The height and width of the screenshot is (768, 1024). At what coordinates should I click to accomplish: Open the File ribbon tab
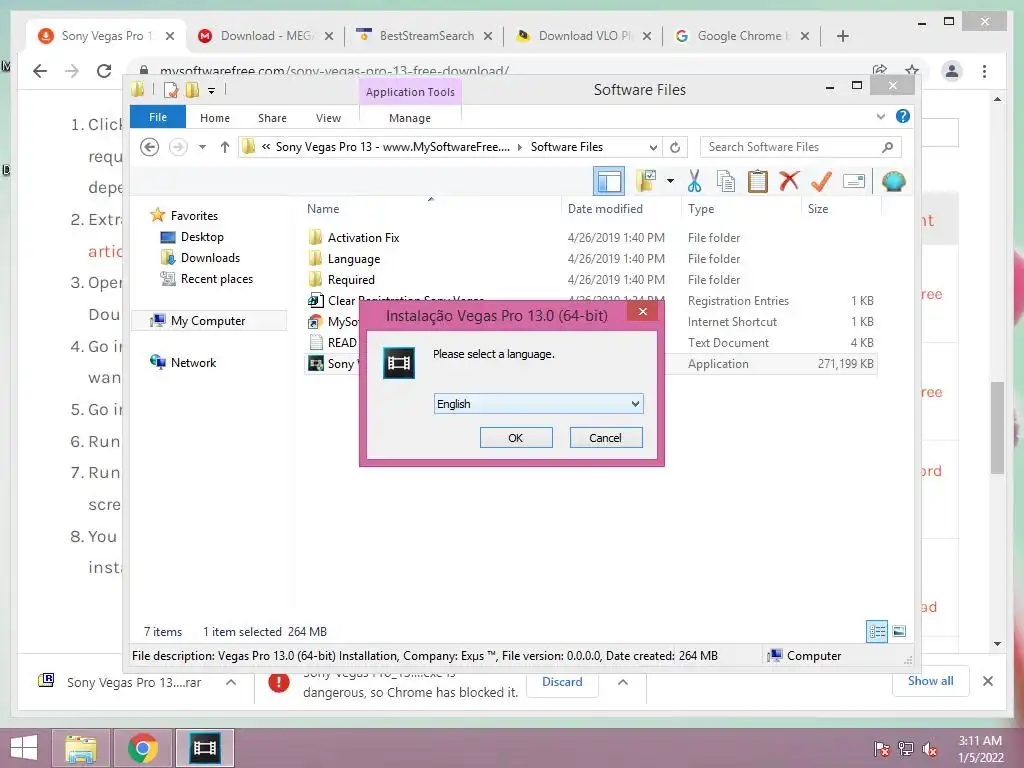pos(157,117)
